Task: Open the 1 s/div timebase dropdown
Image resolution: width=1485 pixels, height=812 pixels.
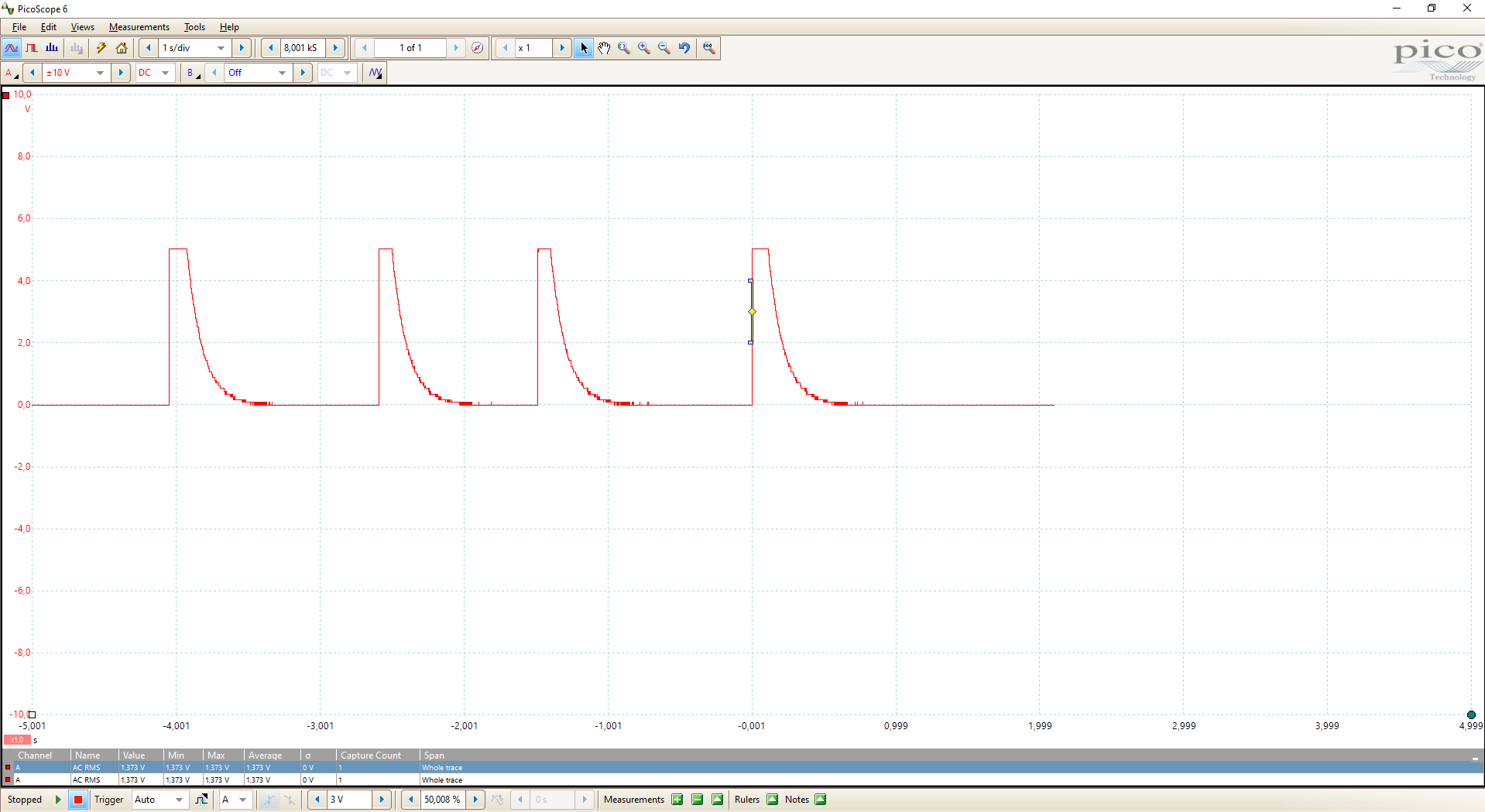Action: click(x=194, y=48)
